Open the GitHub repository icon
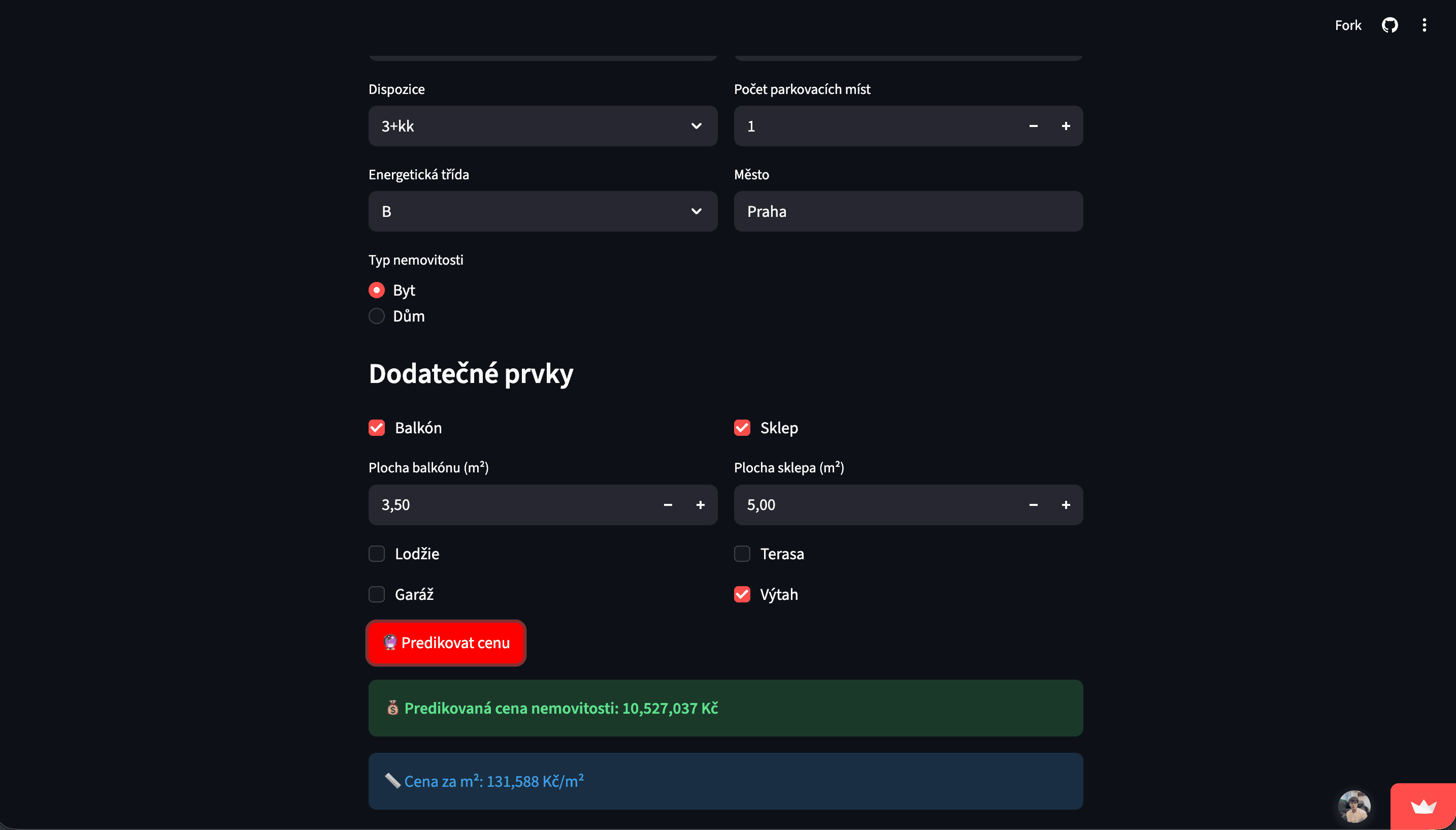This screenshot has height=830, width=1456. [x=1389, y=25]
